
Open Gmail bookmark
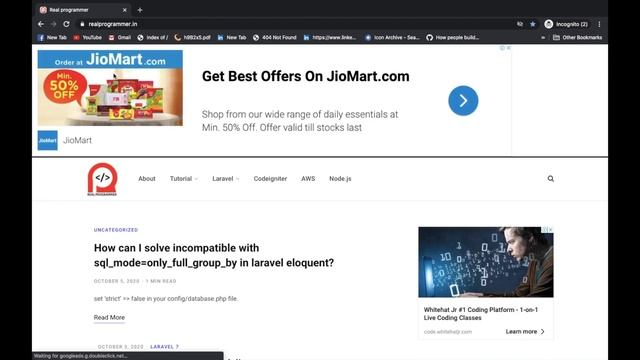(120, 37)
